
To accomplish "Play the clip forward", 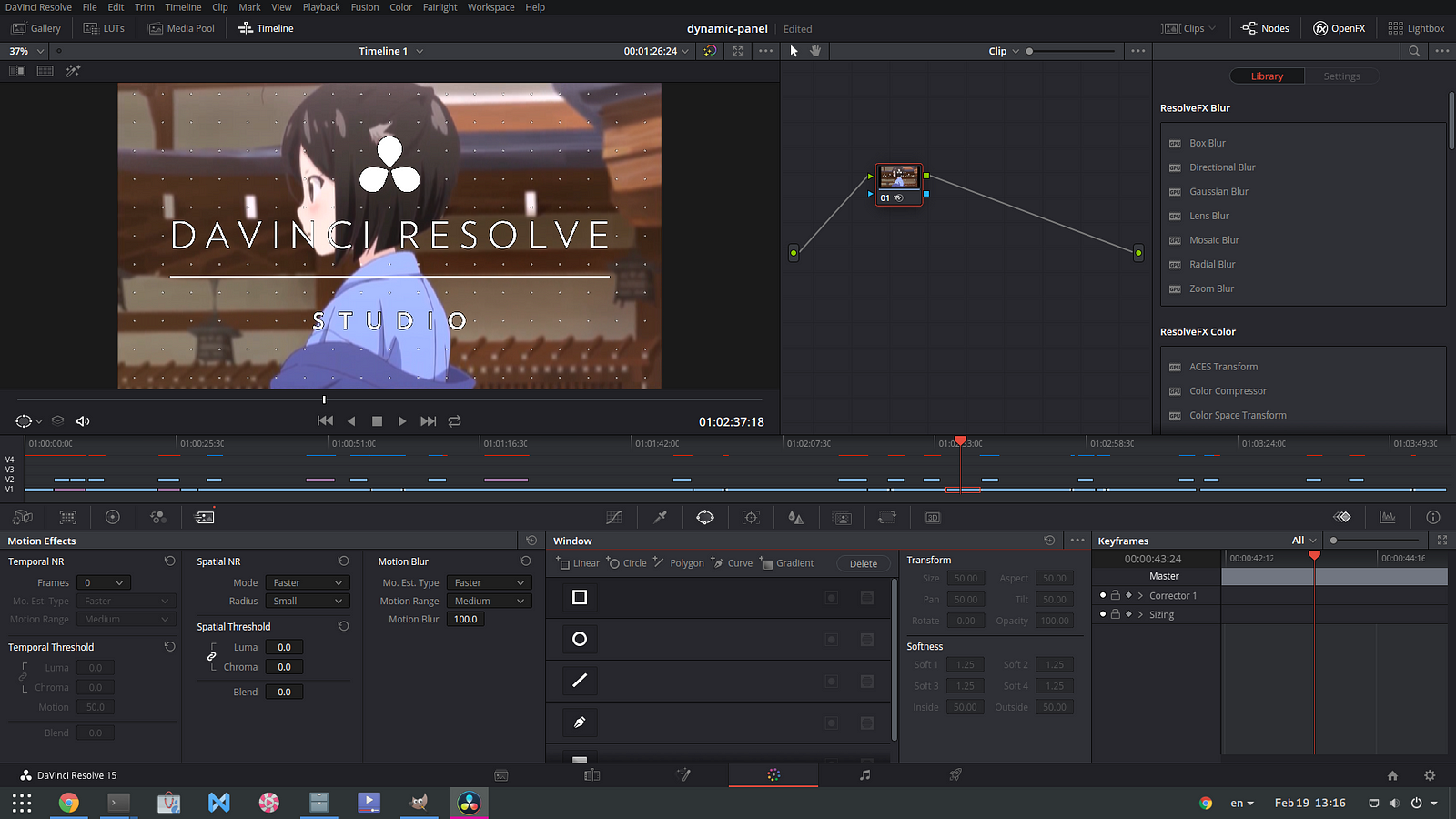I will coord(402,421).
